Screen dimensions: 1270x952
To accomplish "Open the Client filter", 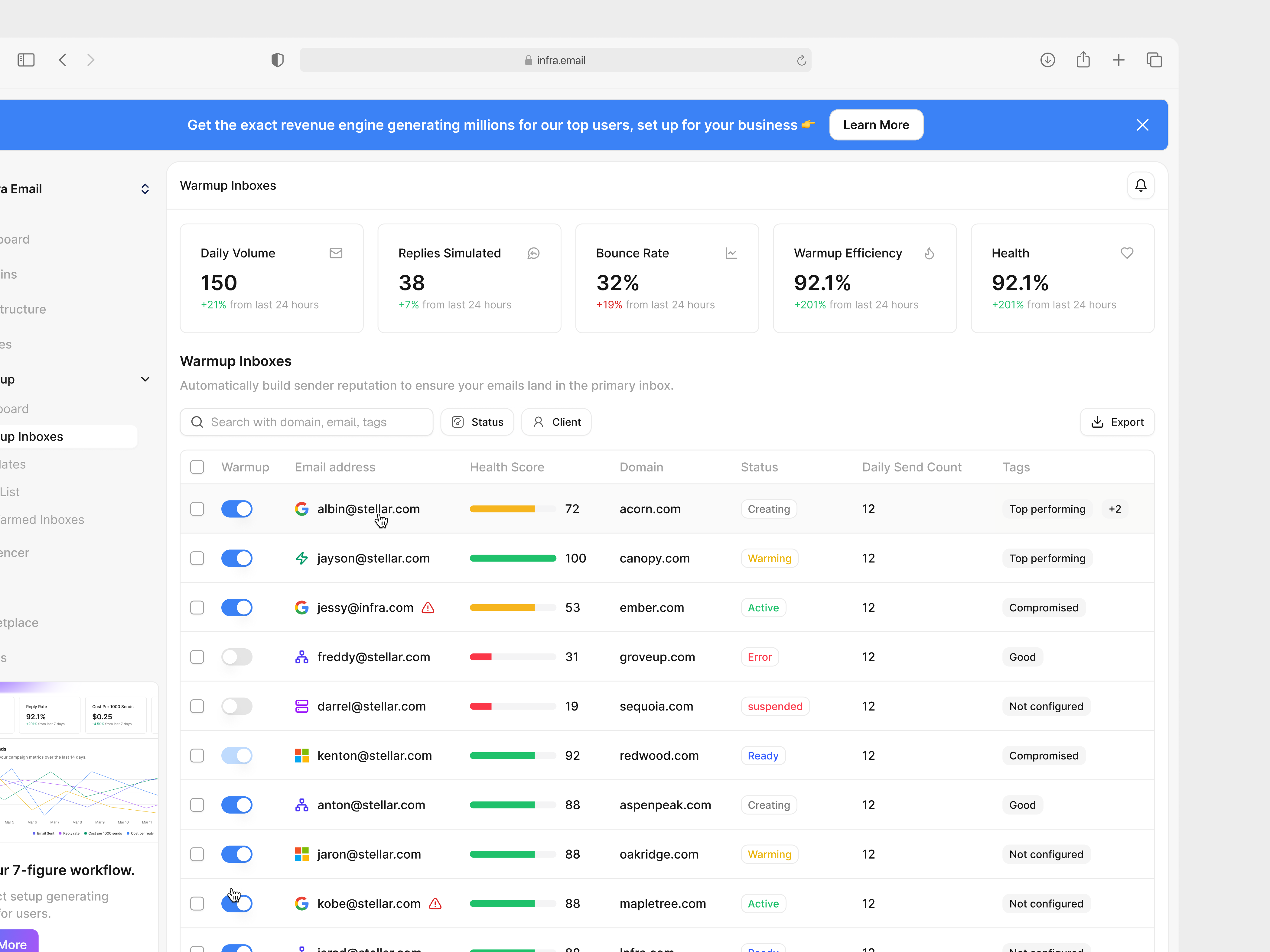I will pos(556,422).
